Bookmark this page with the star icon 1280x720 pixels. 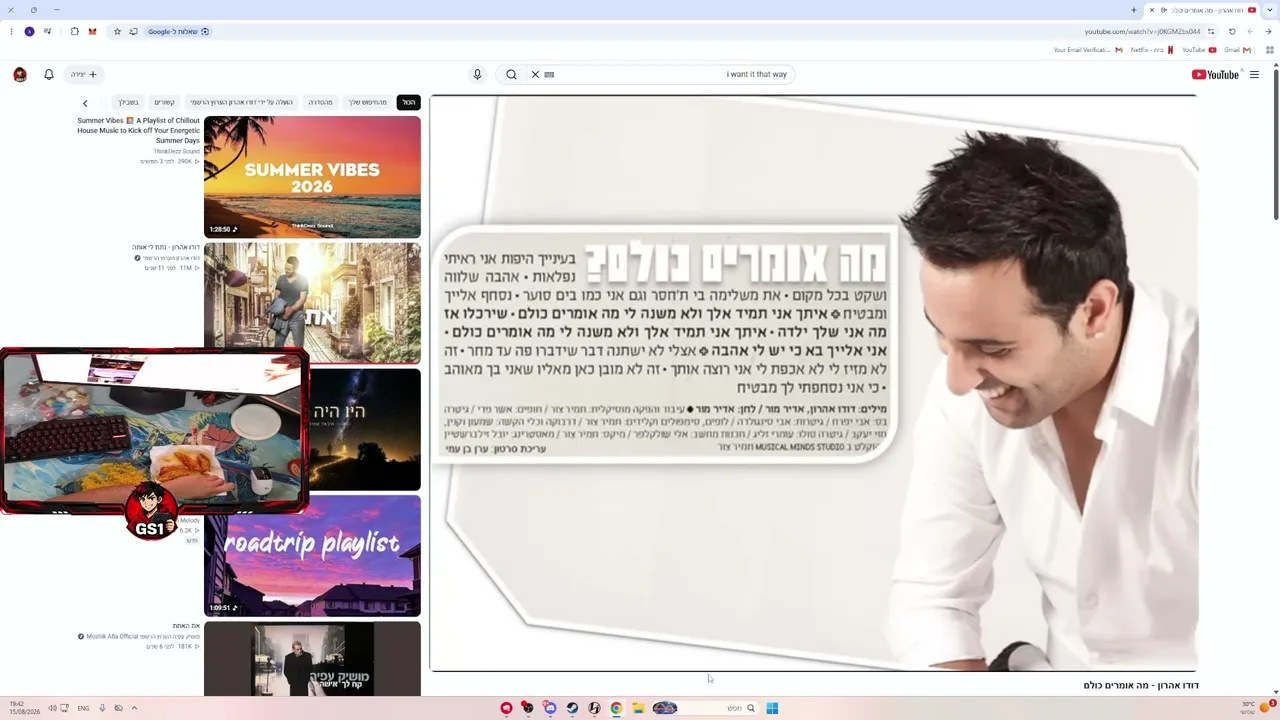point(117,31)
